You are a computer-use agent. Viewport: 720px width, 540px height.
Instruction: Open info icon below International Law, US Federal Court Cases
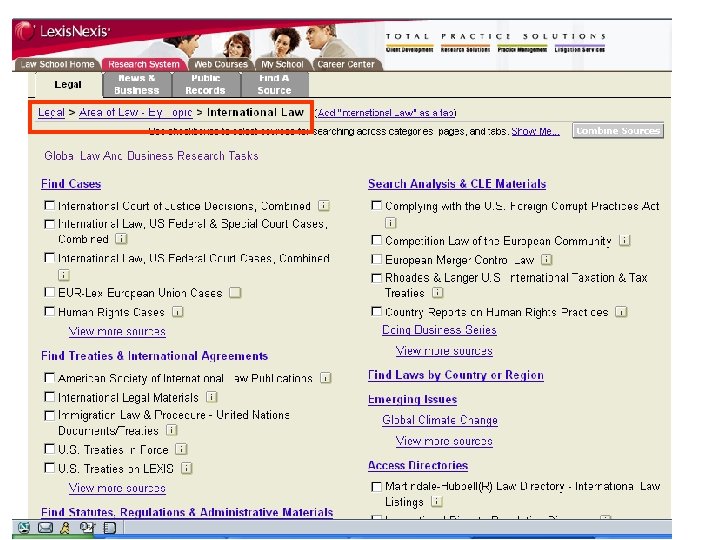point(63,275)
